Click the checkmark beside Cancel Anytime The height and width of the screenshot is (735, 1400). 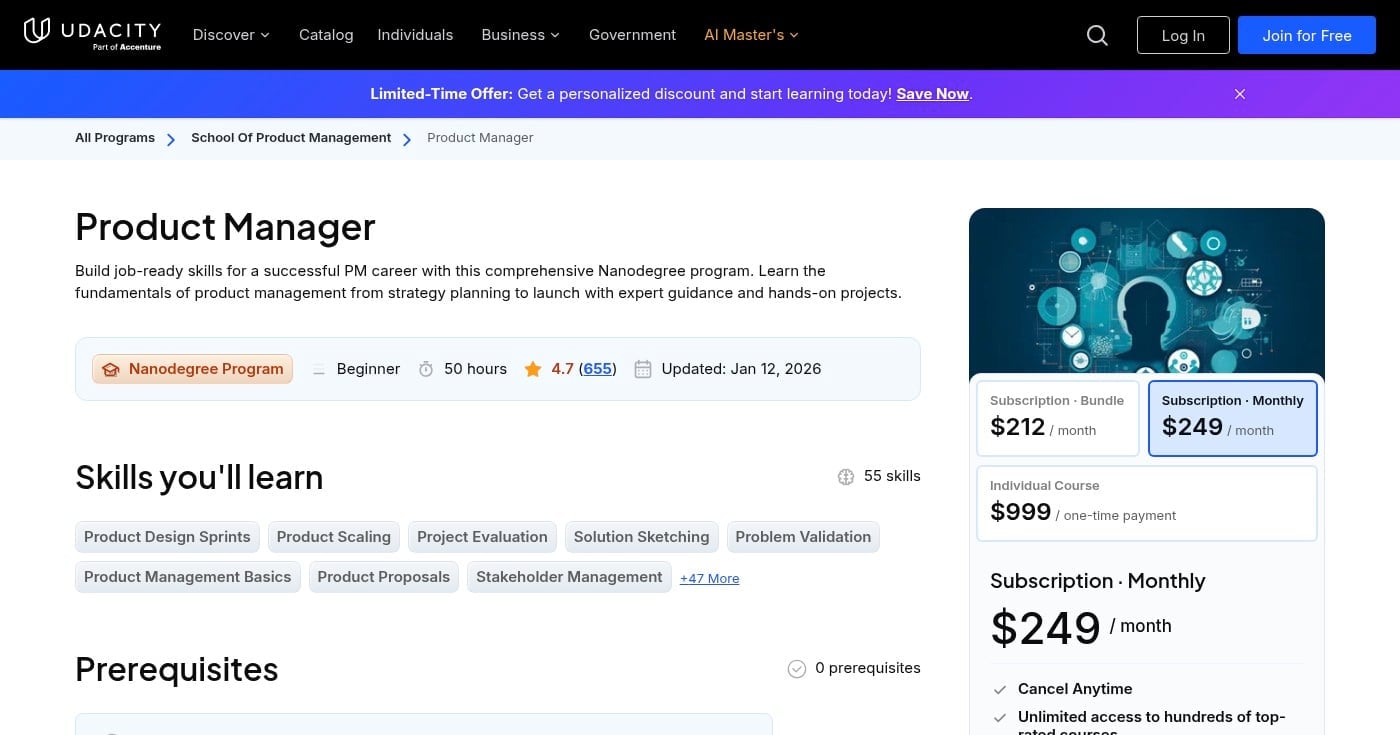1000,690
